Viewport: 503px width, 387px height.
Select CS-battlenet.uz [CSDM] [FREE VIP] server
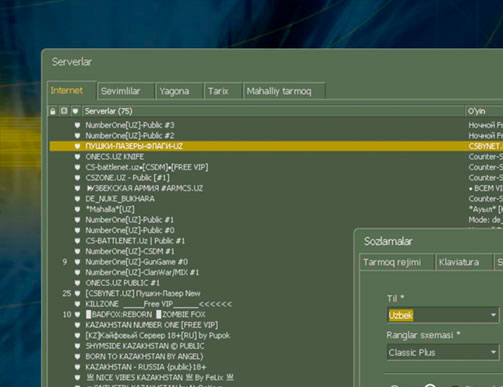[x=147, y=167]
